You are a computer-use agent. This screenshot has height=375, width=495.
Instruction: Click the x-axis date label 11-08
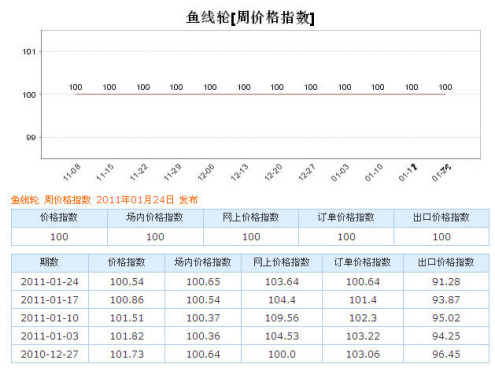coord(72,173)
